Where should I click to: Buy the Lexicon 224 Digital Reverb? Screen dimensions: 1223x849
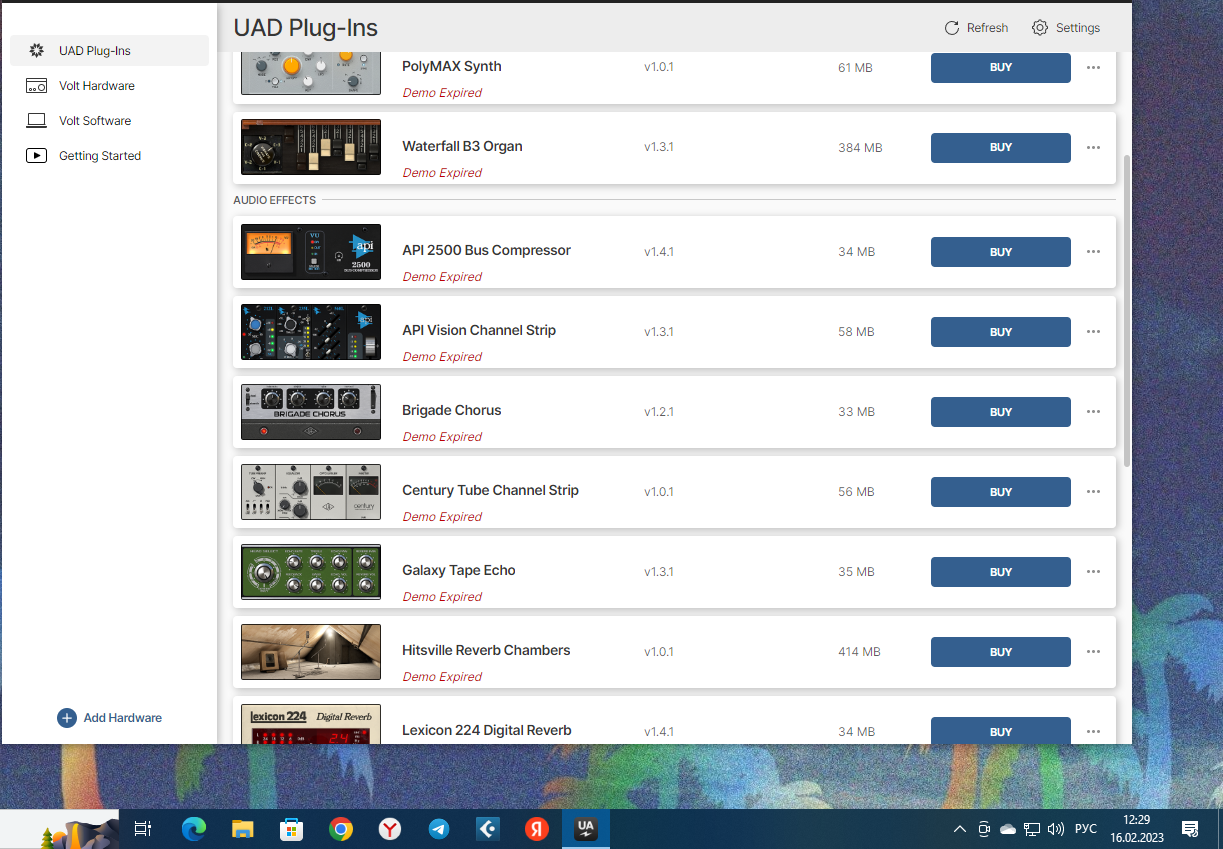[x=1001, y=731]
